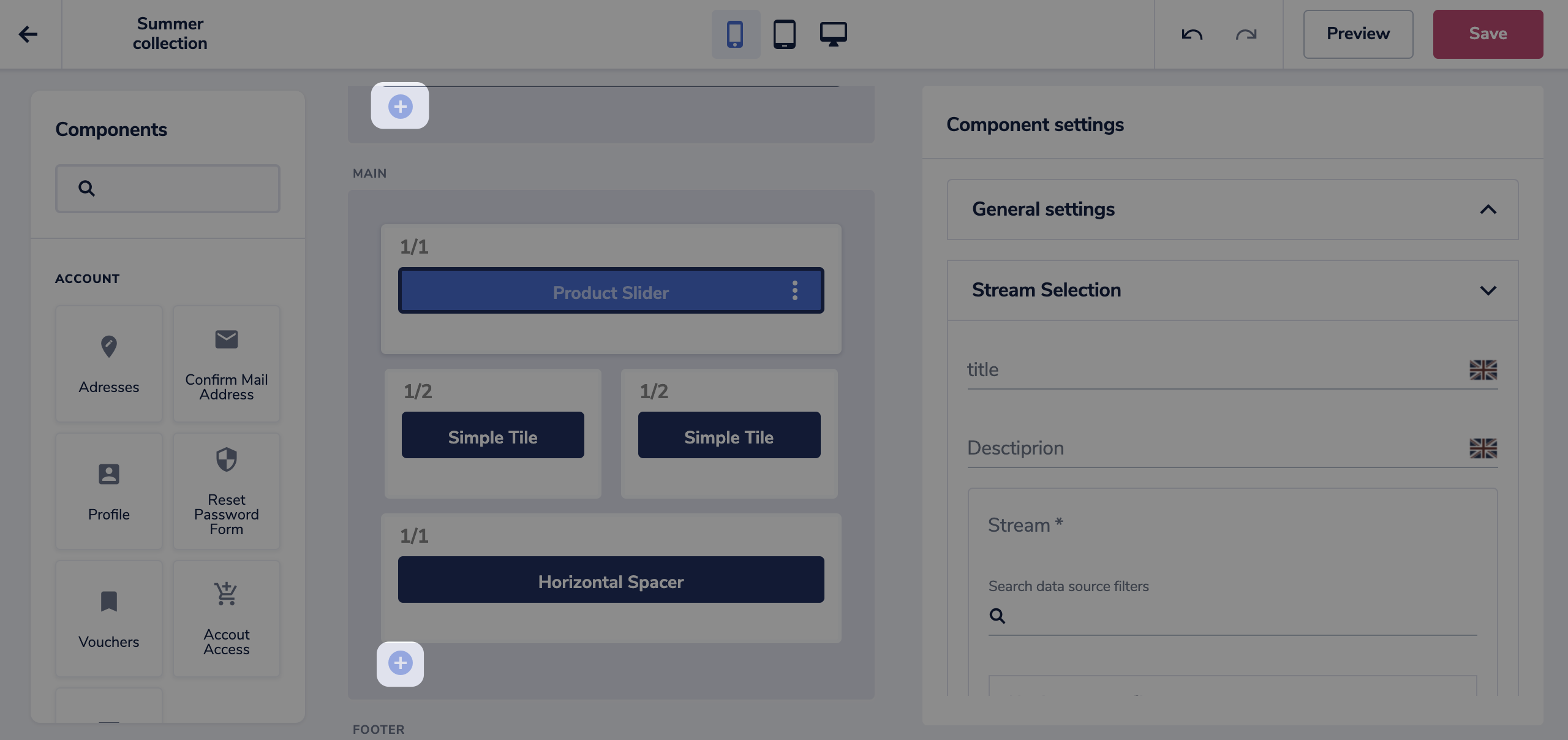Open Product Slider three-dot menu
This screenshot has height=740, width=1568.
click(794, 290)
